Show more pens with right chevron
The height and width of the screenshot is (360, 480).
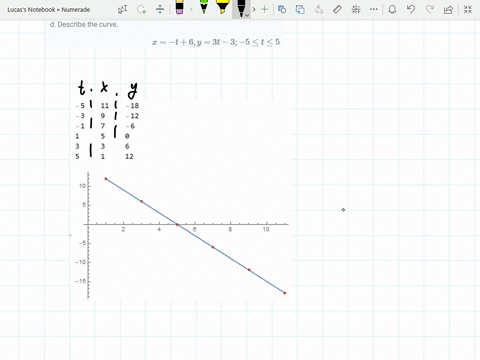point(254,9)
